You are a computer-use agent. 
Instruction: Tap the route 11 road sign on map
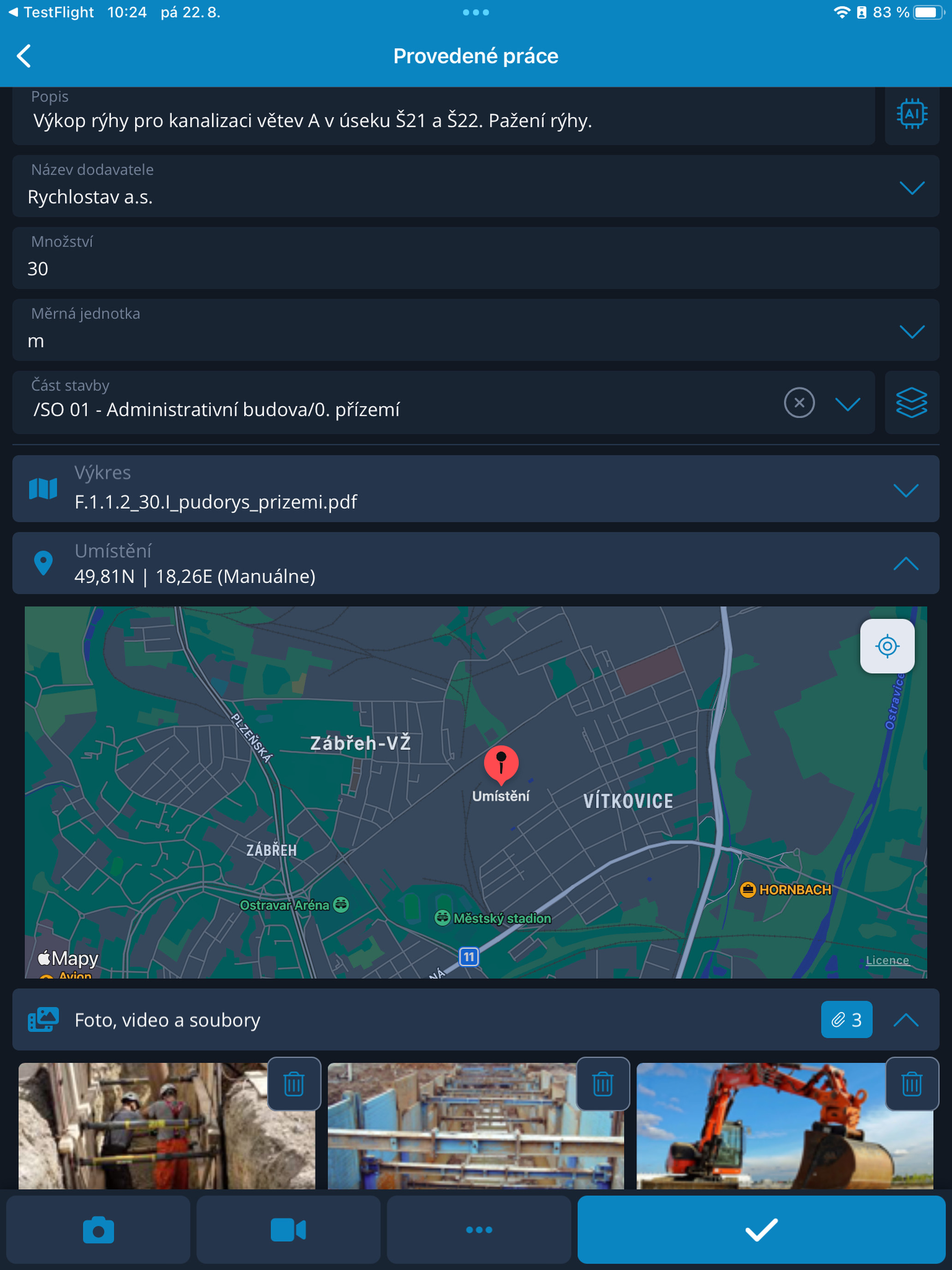click(x=469, y=957)
